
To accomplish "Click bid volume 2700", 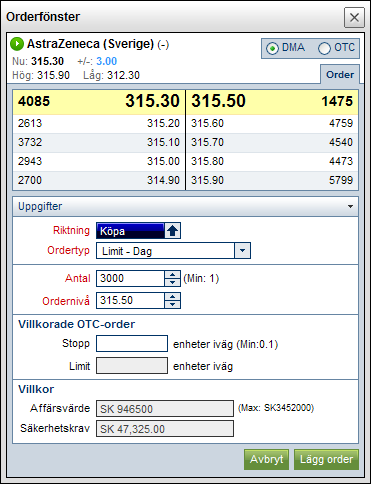I will 30,180.
